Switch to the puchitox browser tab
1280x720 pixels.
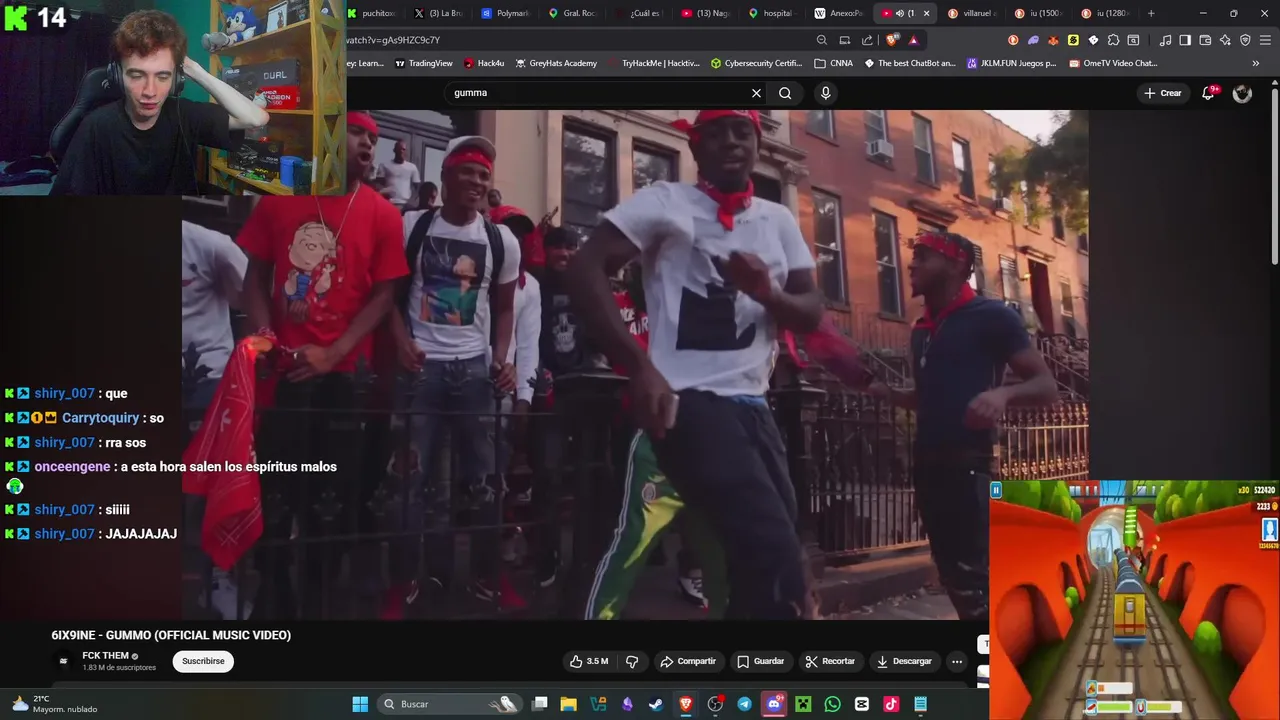click(371, 13)
